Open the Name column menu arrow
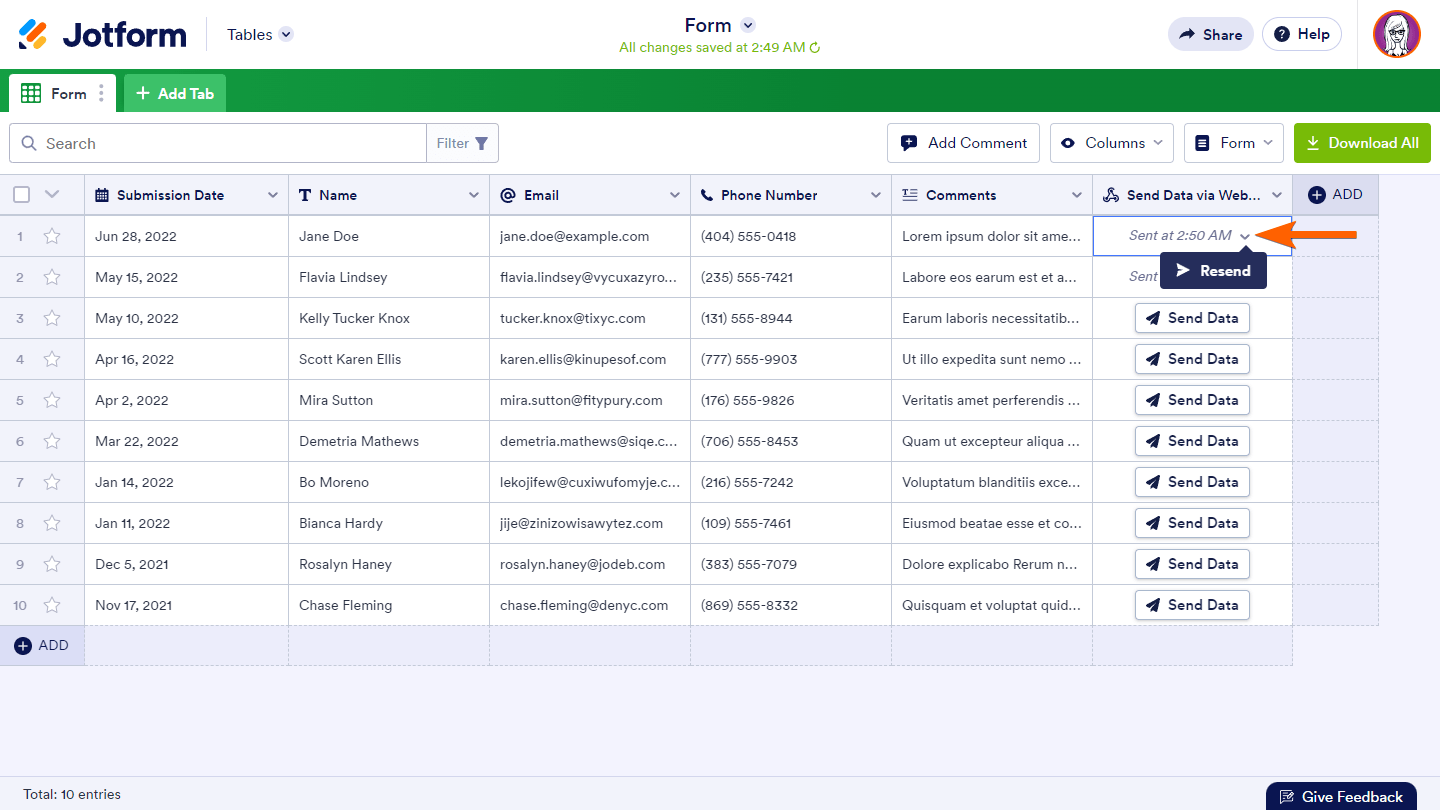Viewport: 1440px width, 810px height. pyautogui.click(x=474, y=195)
